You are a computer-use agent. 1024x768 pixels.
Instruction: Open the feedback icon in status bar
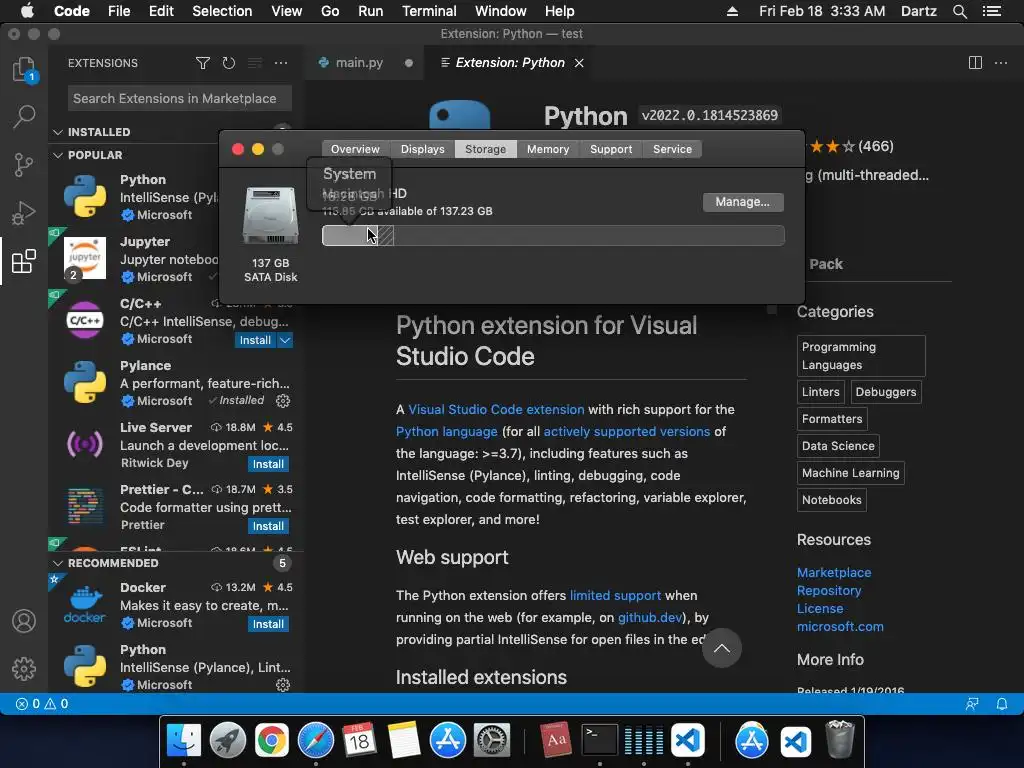[x=972, y=704]
